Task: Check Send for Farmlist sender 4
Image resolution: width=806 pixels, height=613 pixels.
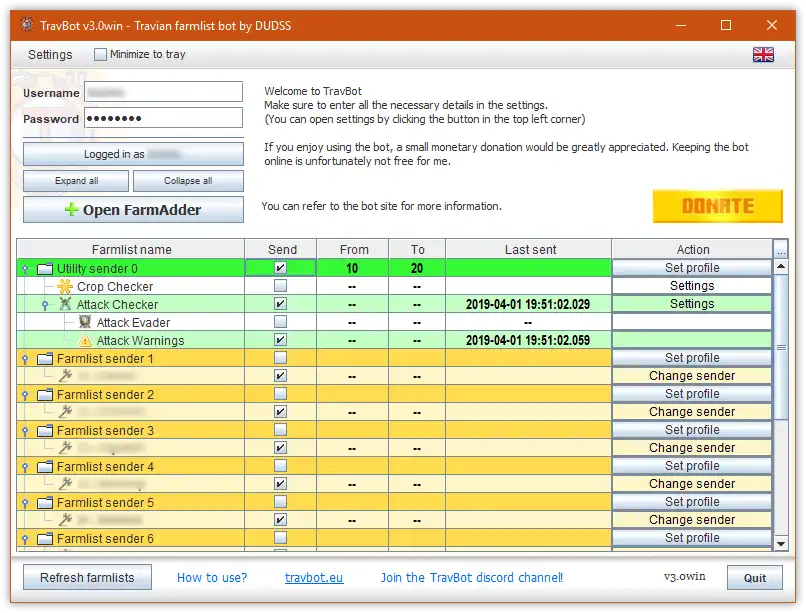Action: (x=280, y=466)
